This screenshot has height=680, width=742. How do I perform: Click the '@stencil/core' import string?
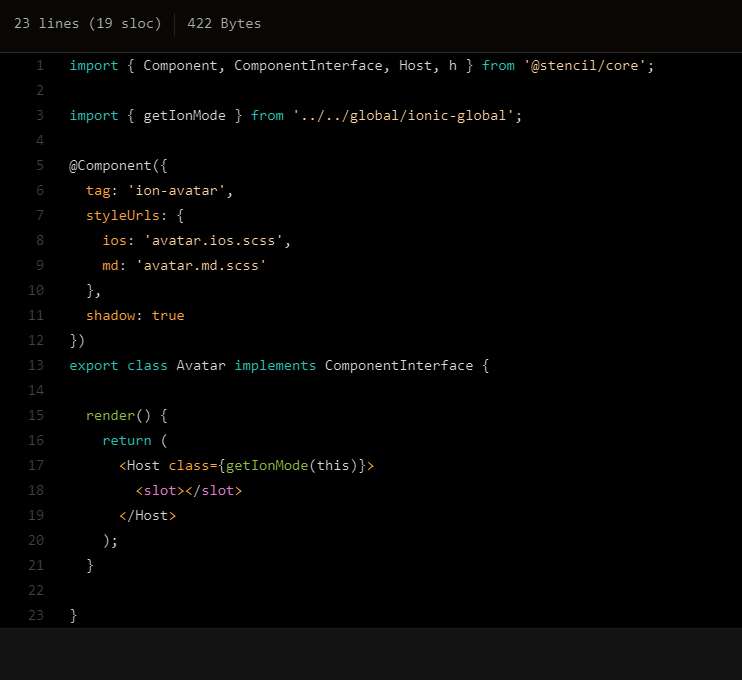tap(584, 65)
